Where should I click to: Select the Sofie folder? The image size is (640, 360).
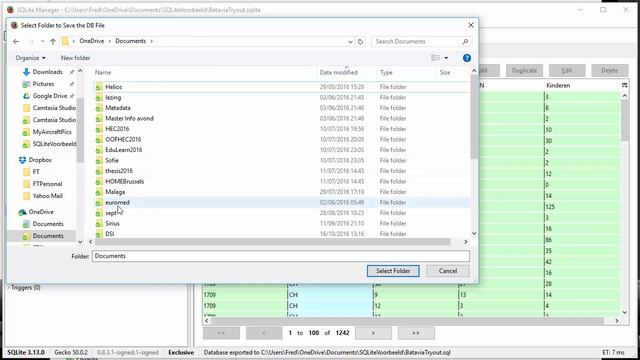[112, 160]
